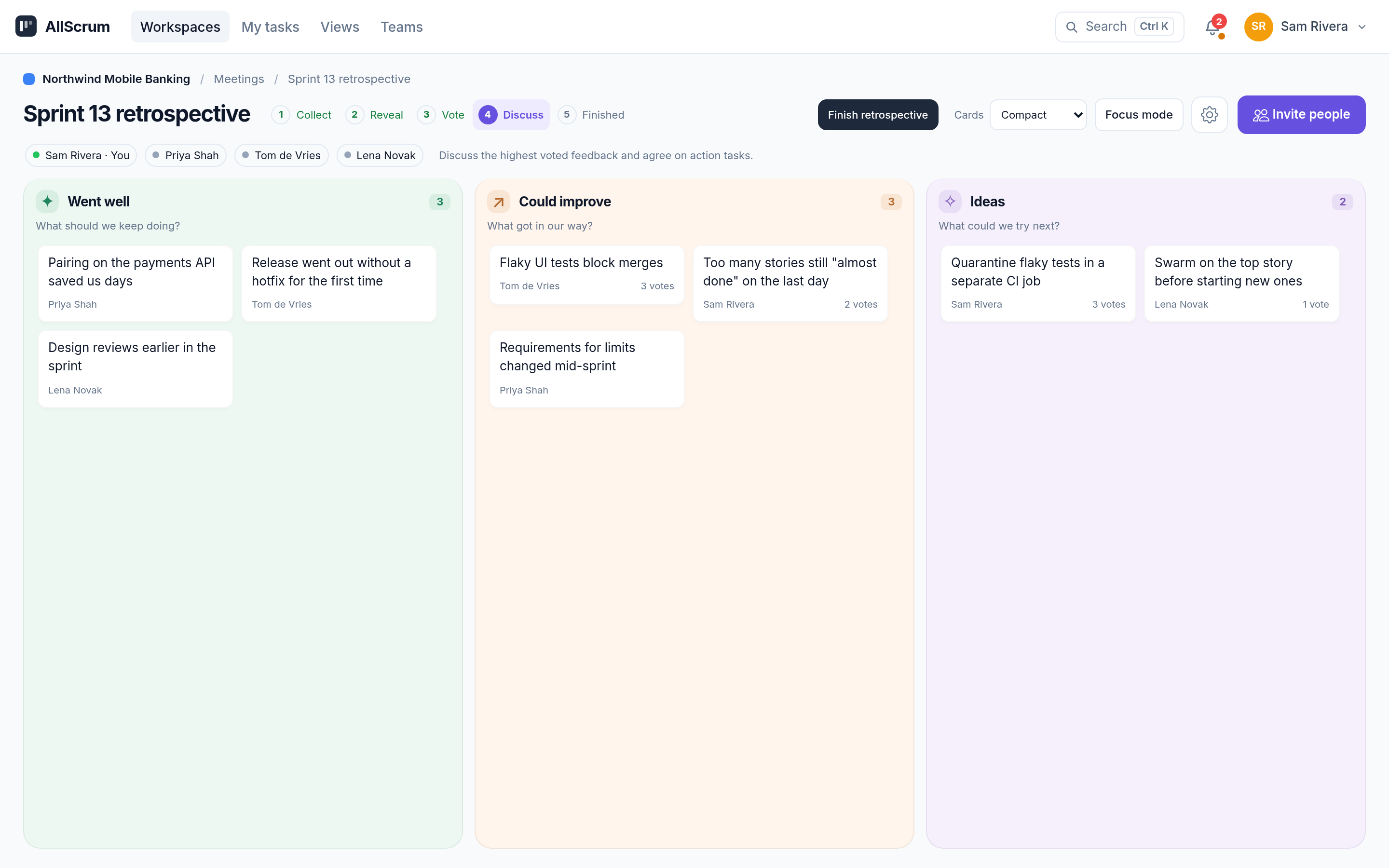The image size is (1389, 868).
Task: Open the Flaky UI tests block merges card
Action: click(x=586, y=275)
